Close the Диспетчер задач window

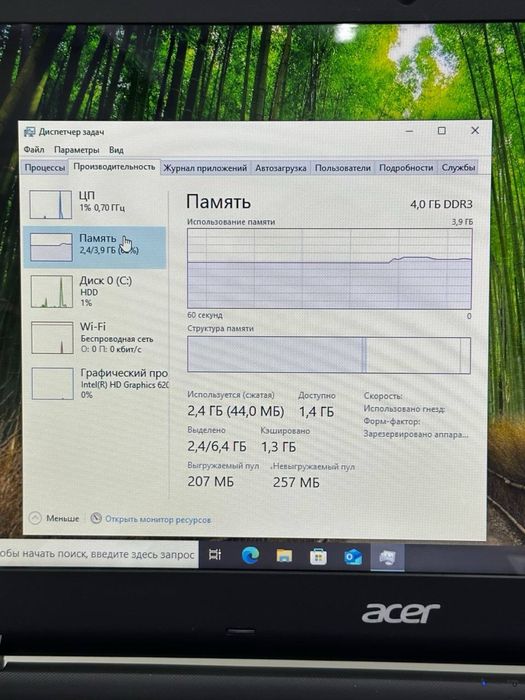[475, 130]
